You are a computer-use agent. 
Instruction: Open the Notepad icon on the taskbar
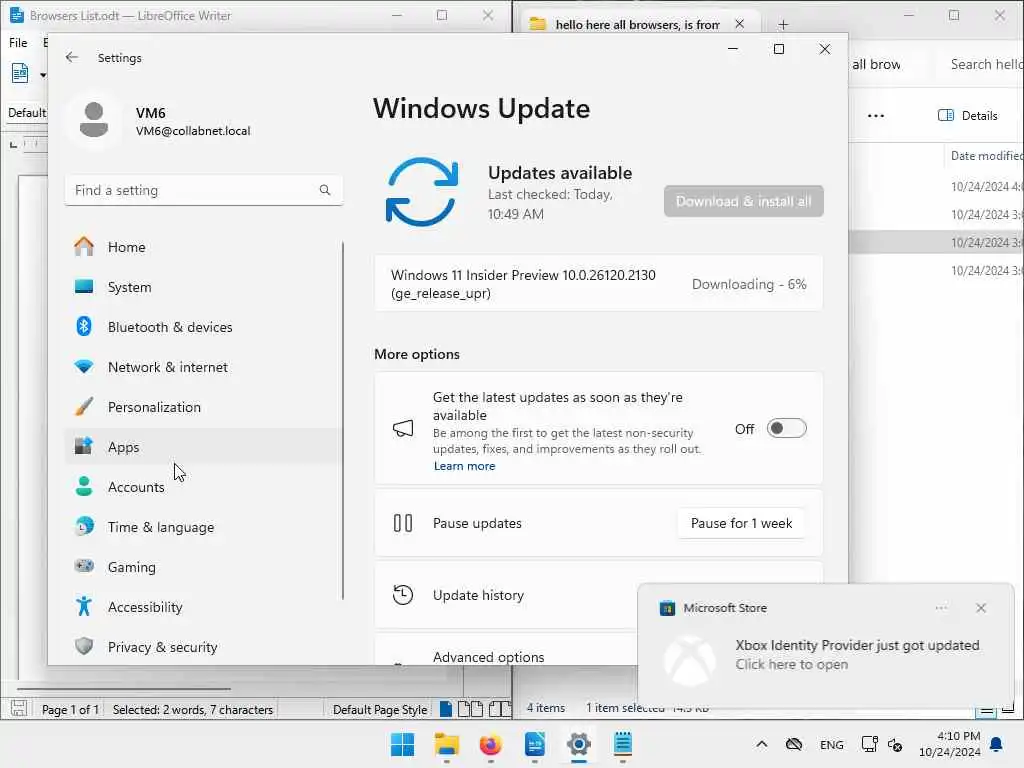623,744
